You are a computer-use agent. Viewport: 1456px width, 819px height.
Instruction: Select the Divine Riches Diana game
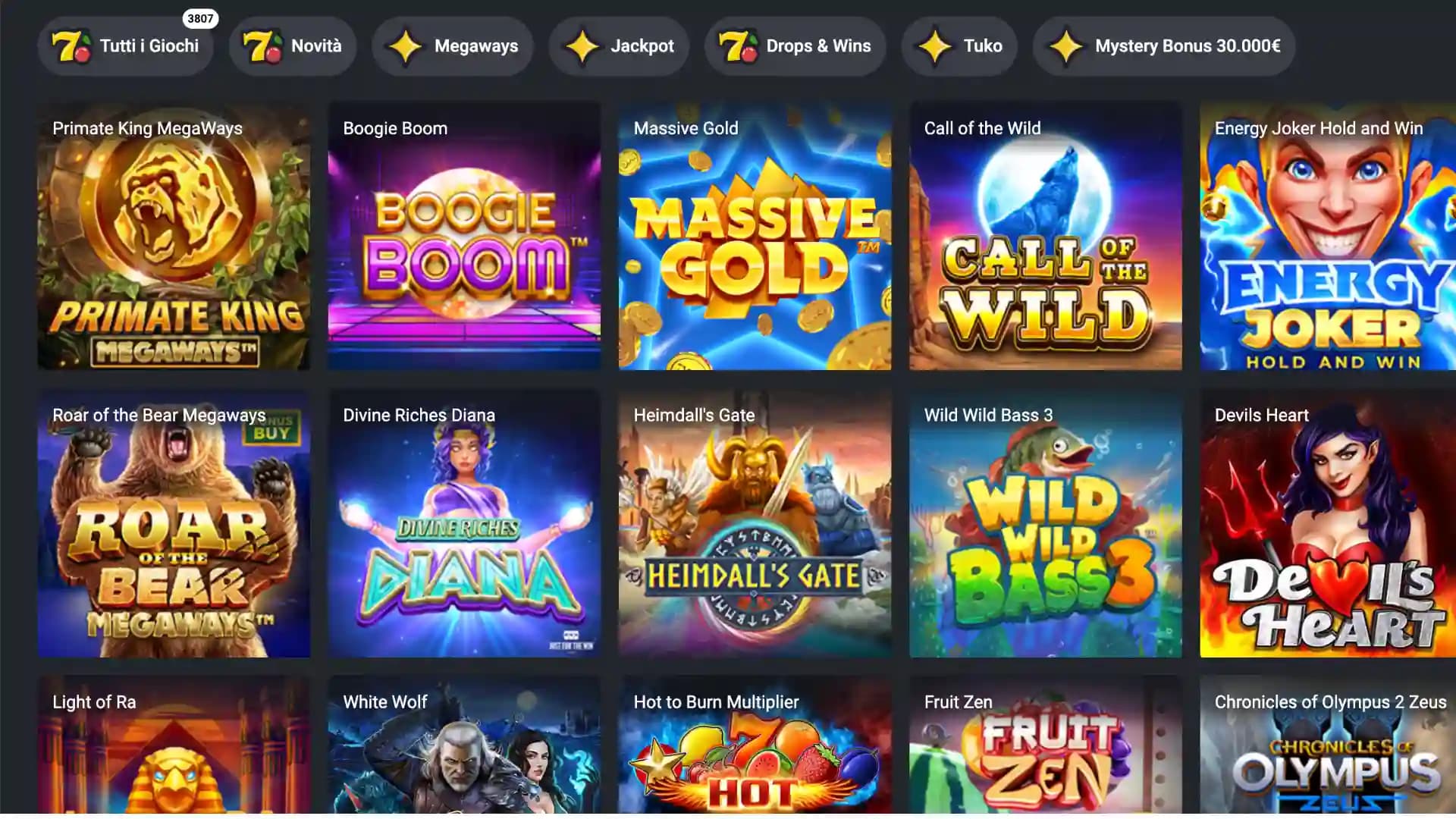464,523
